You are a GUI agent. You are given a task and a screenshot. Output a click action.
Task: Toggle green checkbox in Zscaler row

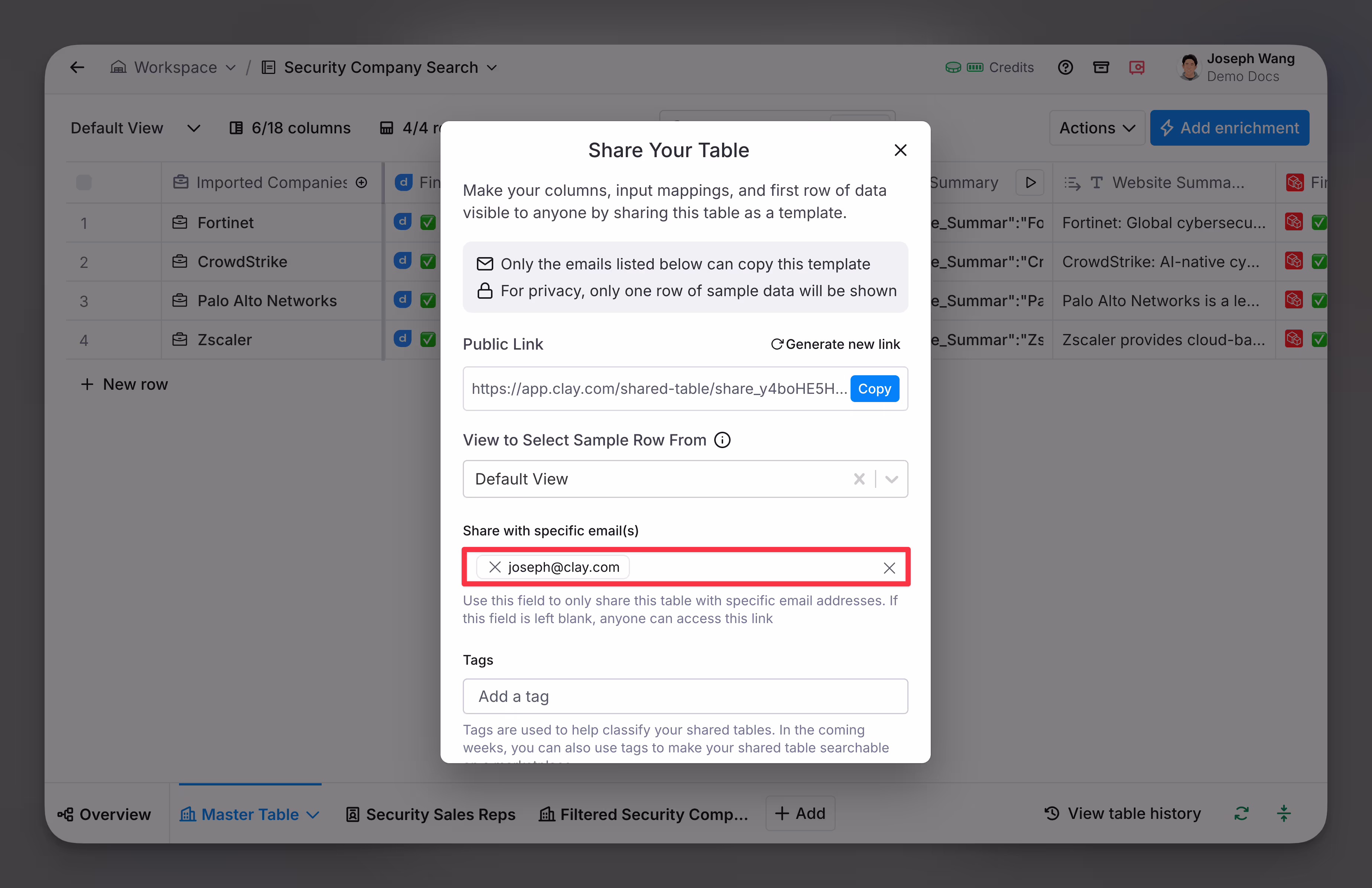427,340
